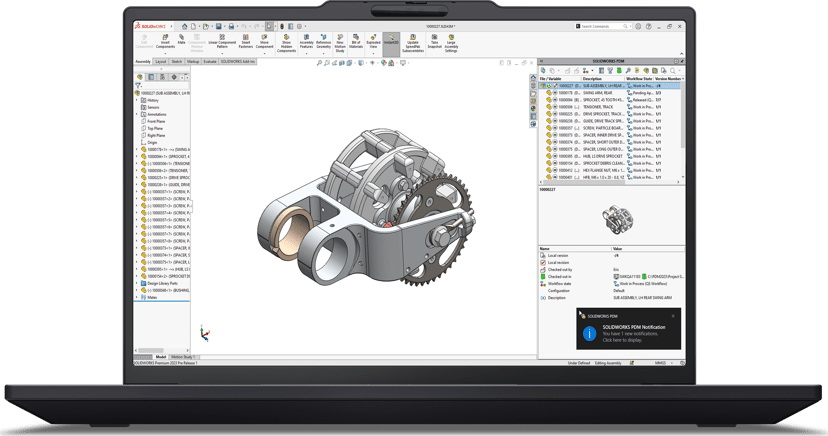Switch to the Evaluate ribbon tab
This screenshot has height=436, width=828.
(210, 62)
